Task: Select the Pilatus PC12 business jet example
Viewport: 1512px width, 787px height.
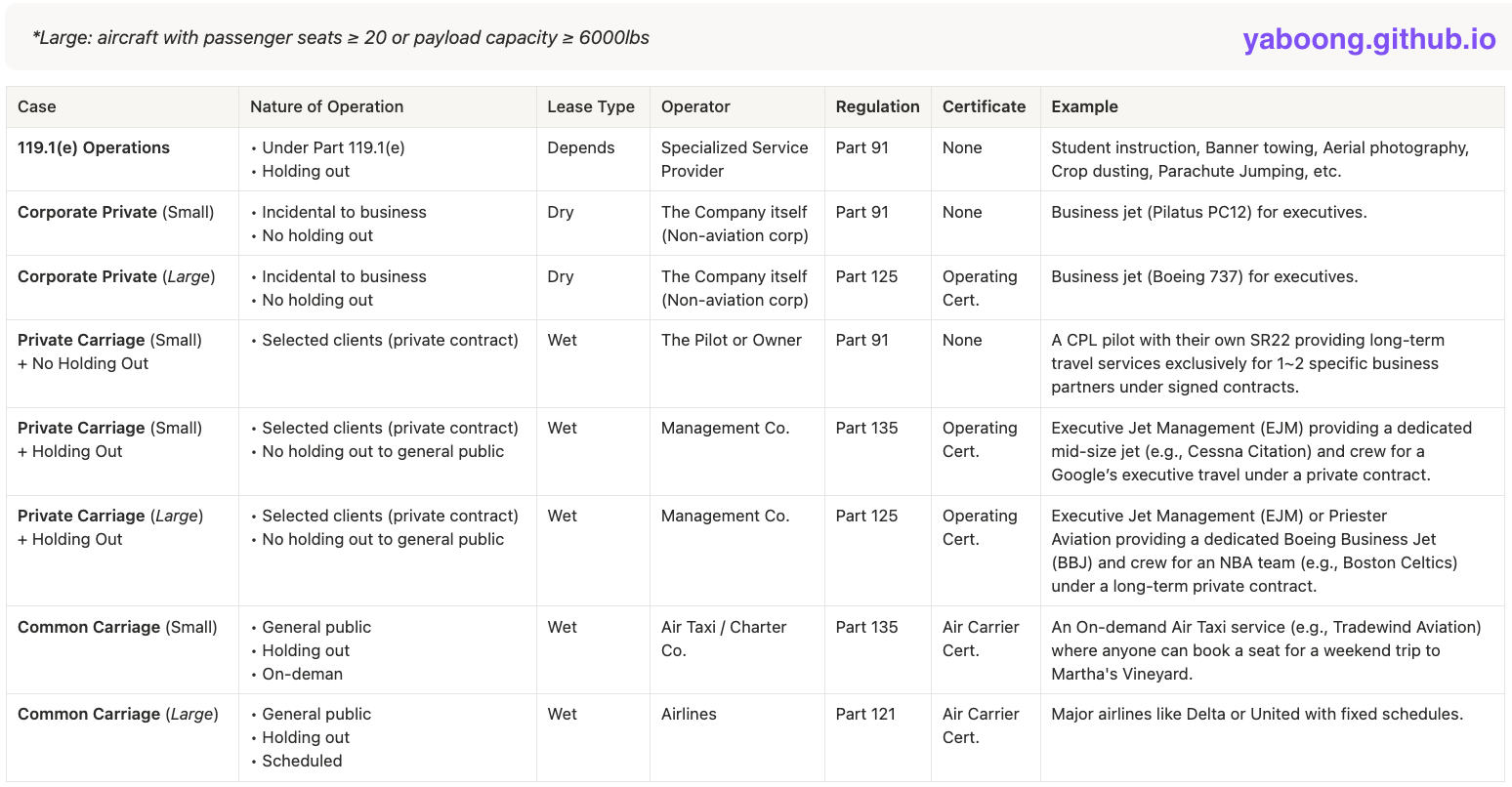Action: pyautogui.click(x=1208, y=212)
